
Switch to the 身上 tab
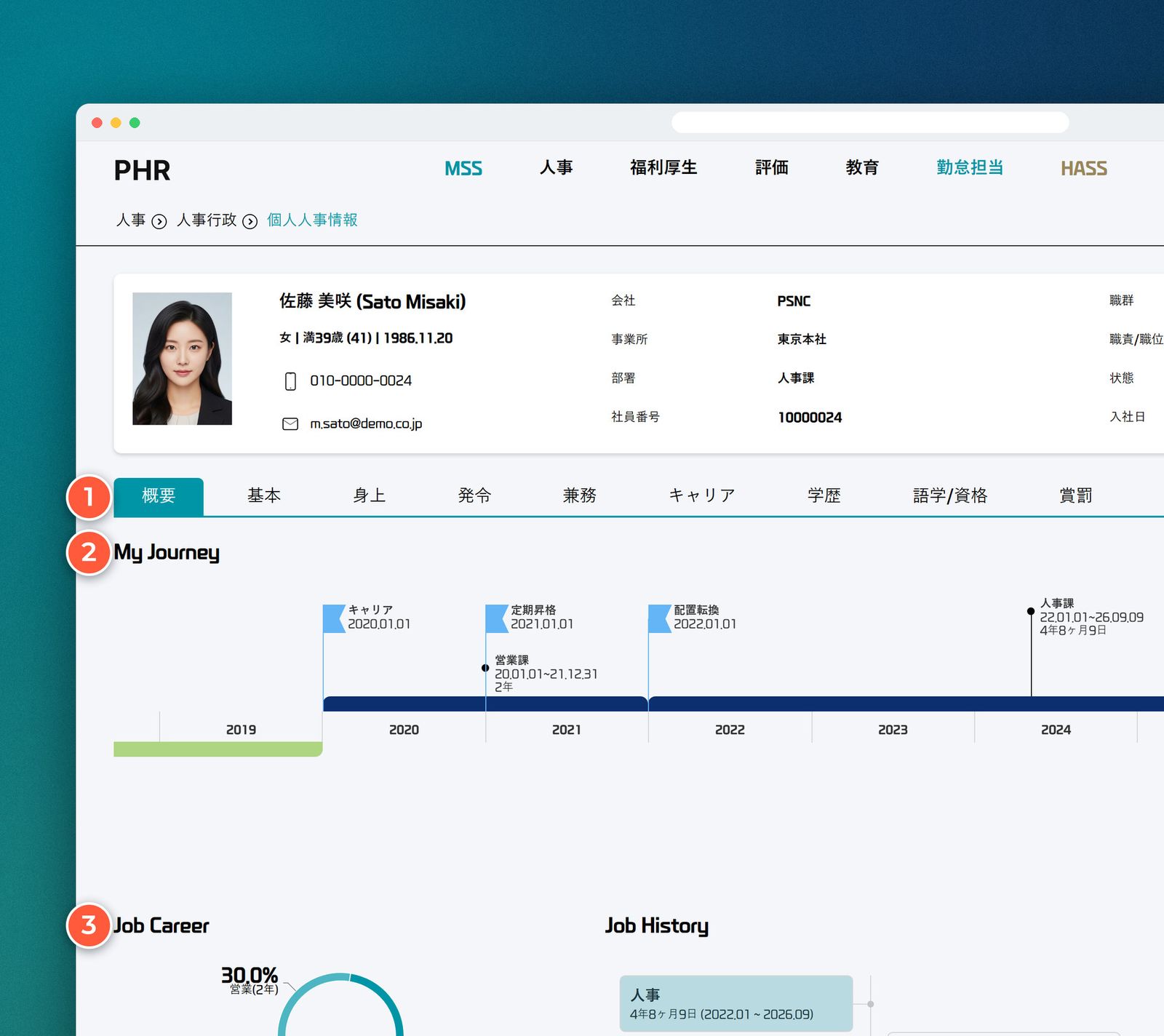point(370,495)
